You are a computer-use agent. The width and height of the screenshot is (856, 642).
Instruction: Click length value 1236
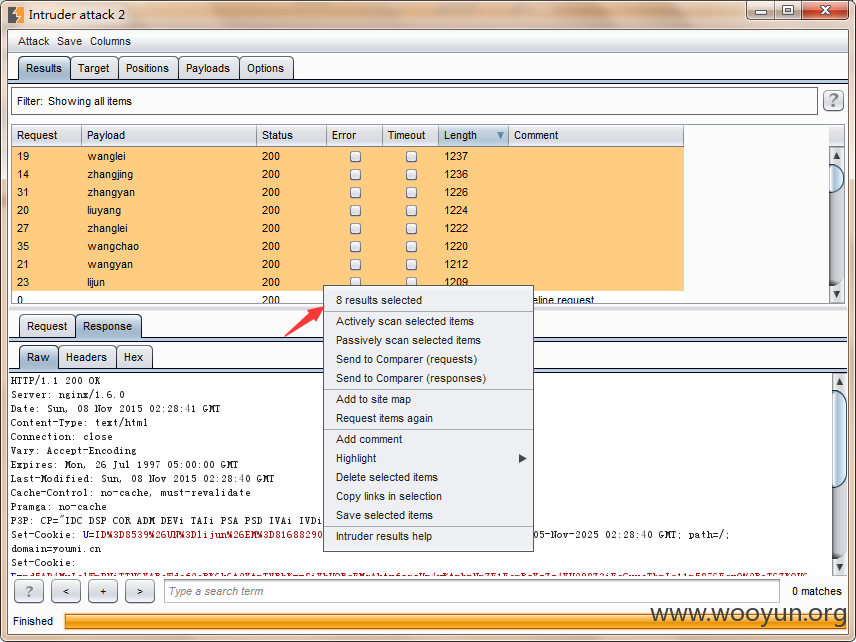point(456,175)
